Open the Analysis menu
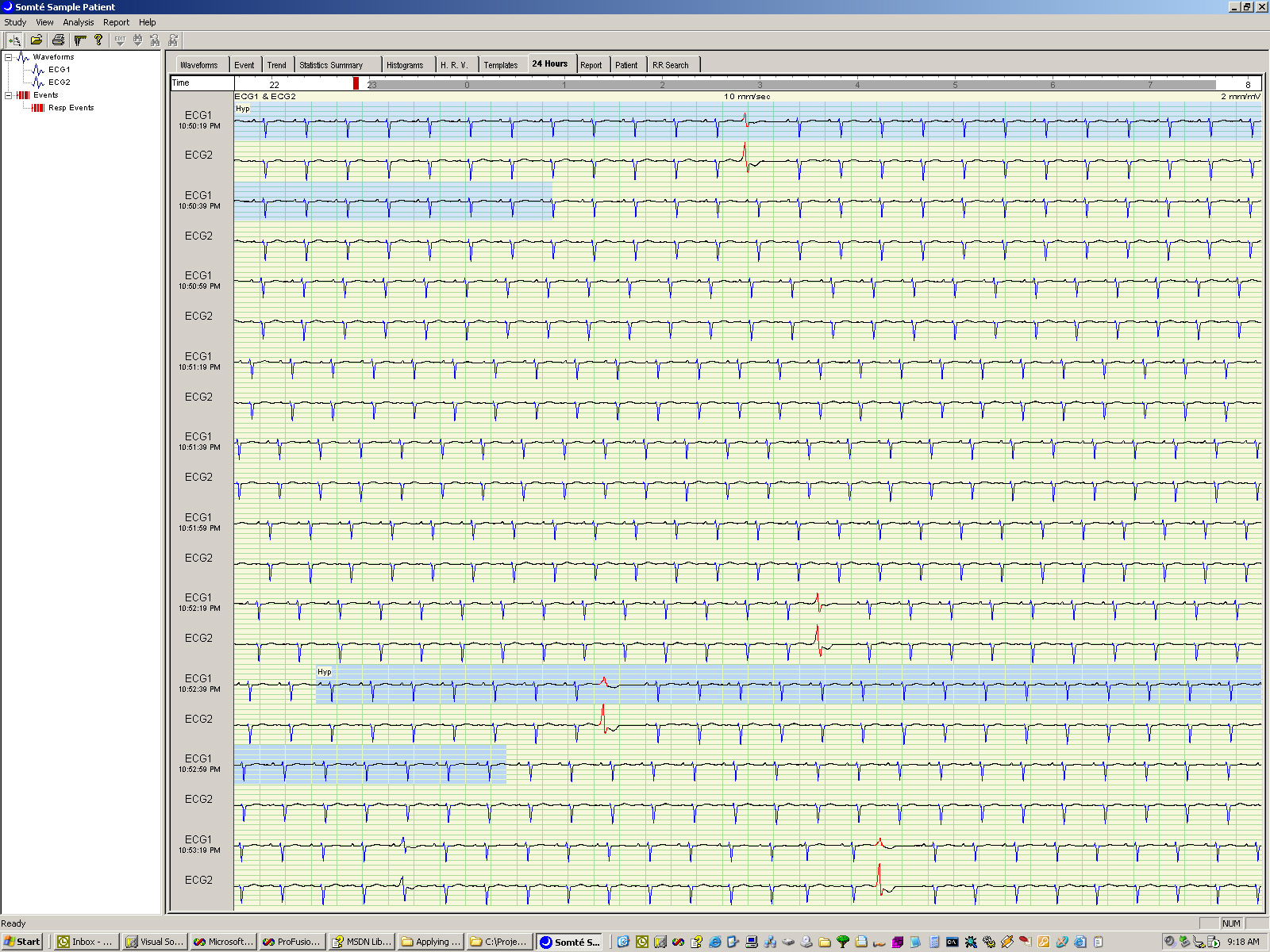Viewport: 1270px width, 952px height. click(x=77, y=22)
